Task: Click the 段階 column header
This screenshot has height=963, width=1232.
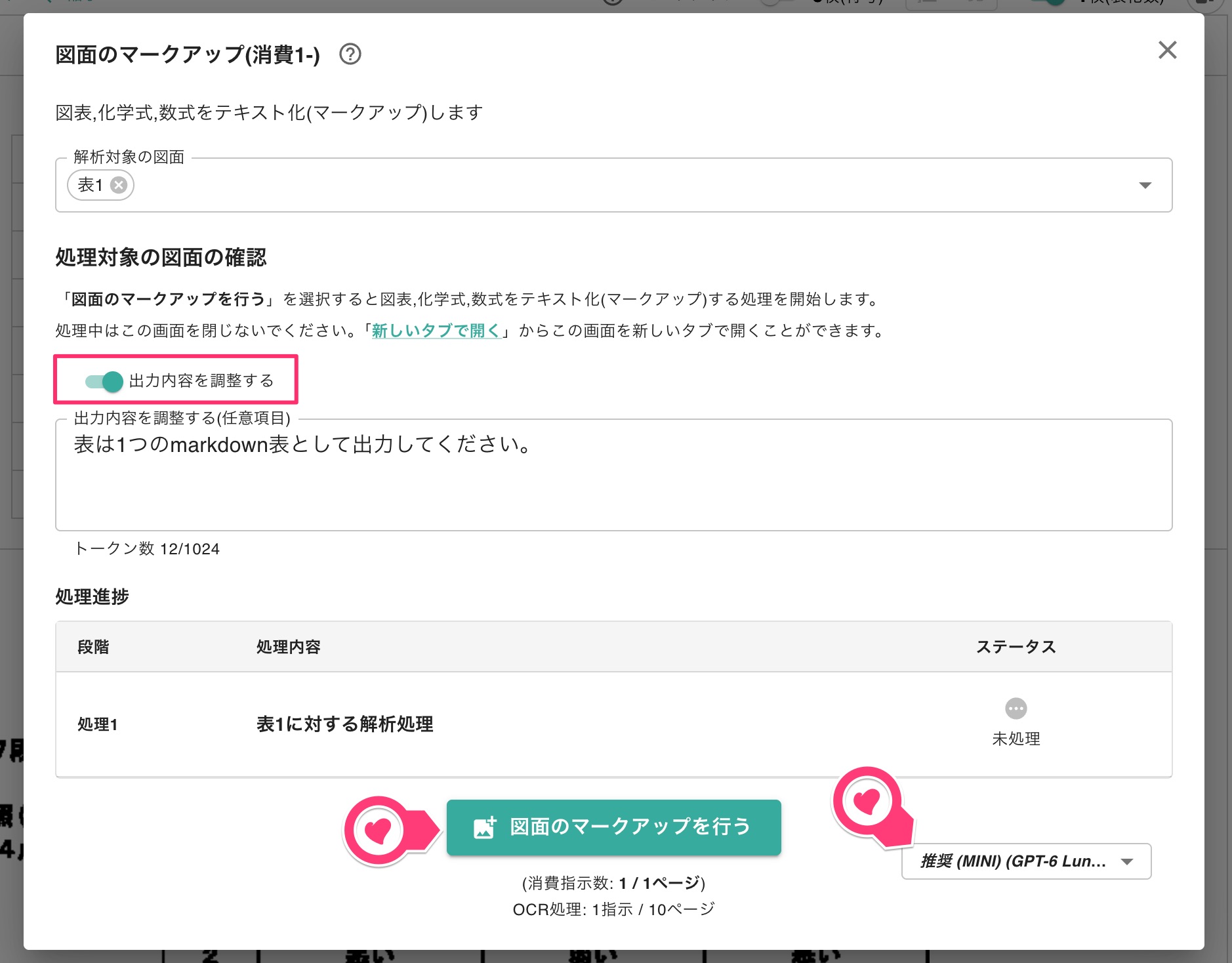Action: (x=93, y=647)
